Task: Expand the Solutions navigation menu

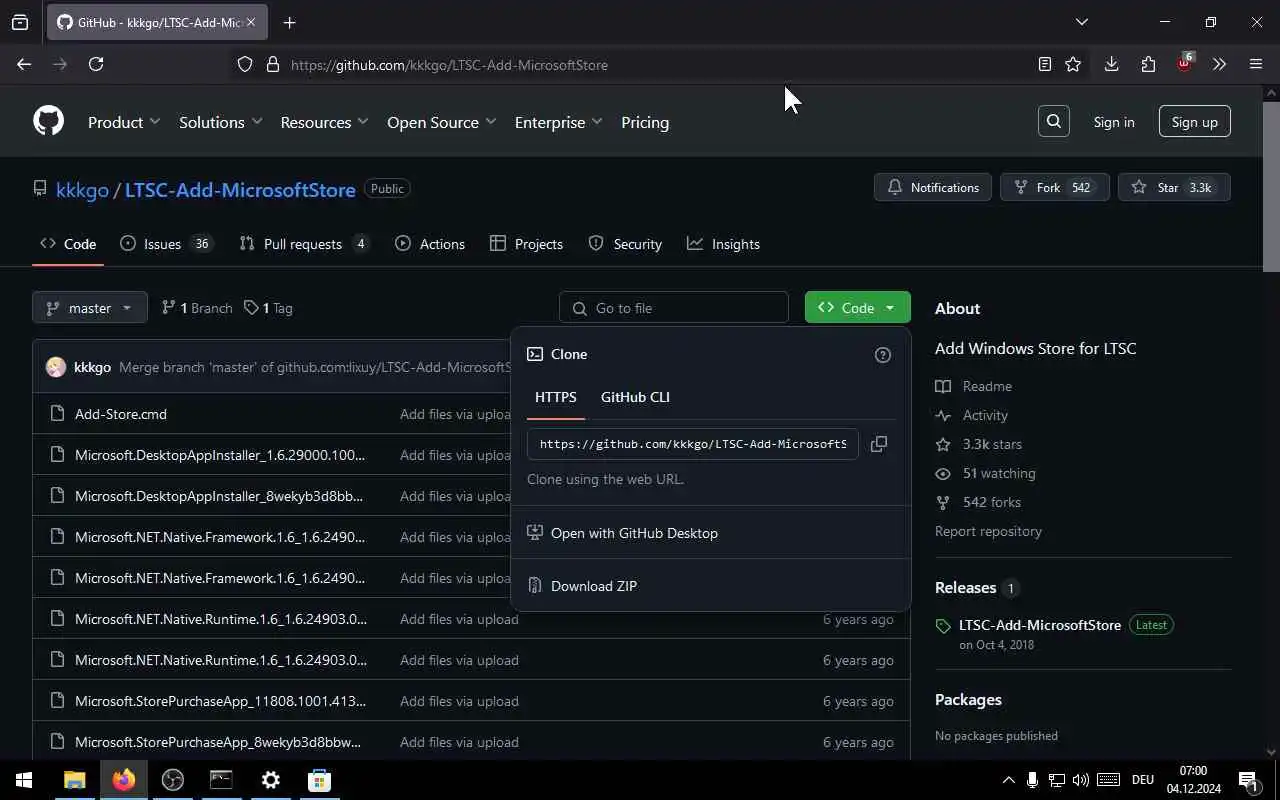Action: 220,122
